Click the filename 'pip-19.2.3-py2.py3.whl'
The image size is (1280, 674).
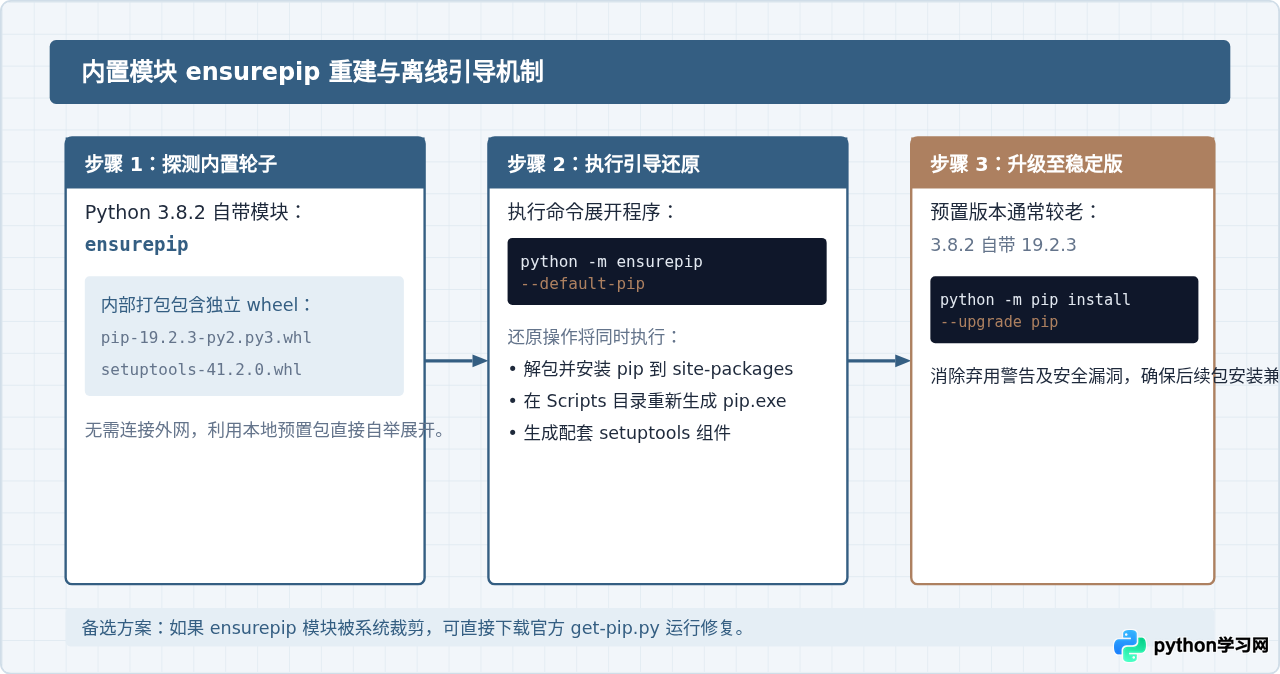206,338
